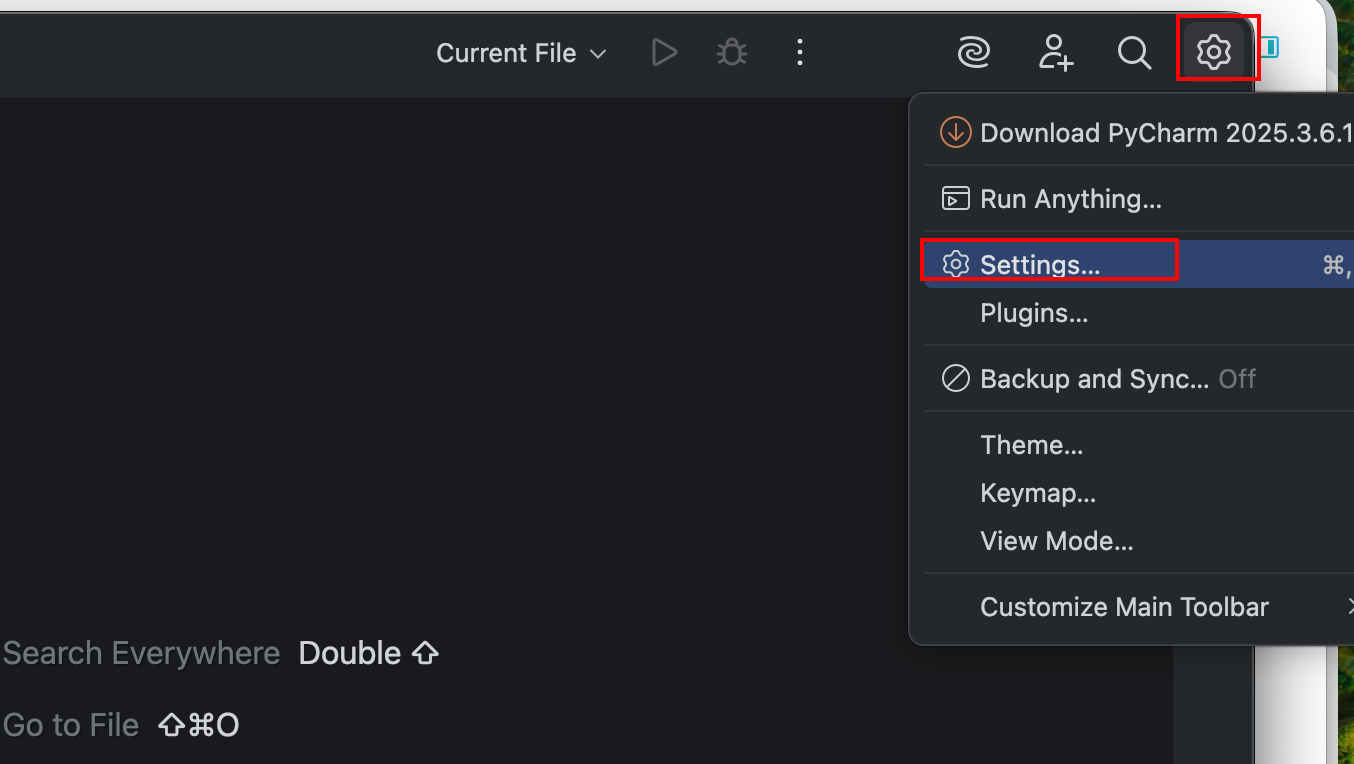Select Backup and Sync menu entry

[1139, 379]
